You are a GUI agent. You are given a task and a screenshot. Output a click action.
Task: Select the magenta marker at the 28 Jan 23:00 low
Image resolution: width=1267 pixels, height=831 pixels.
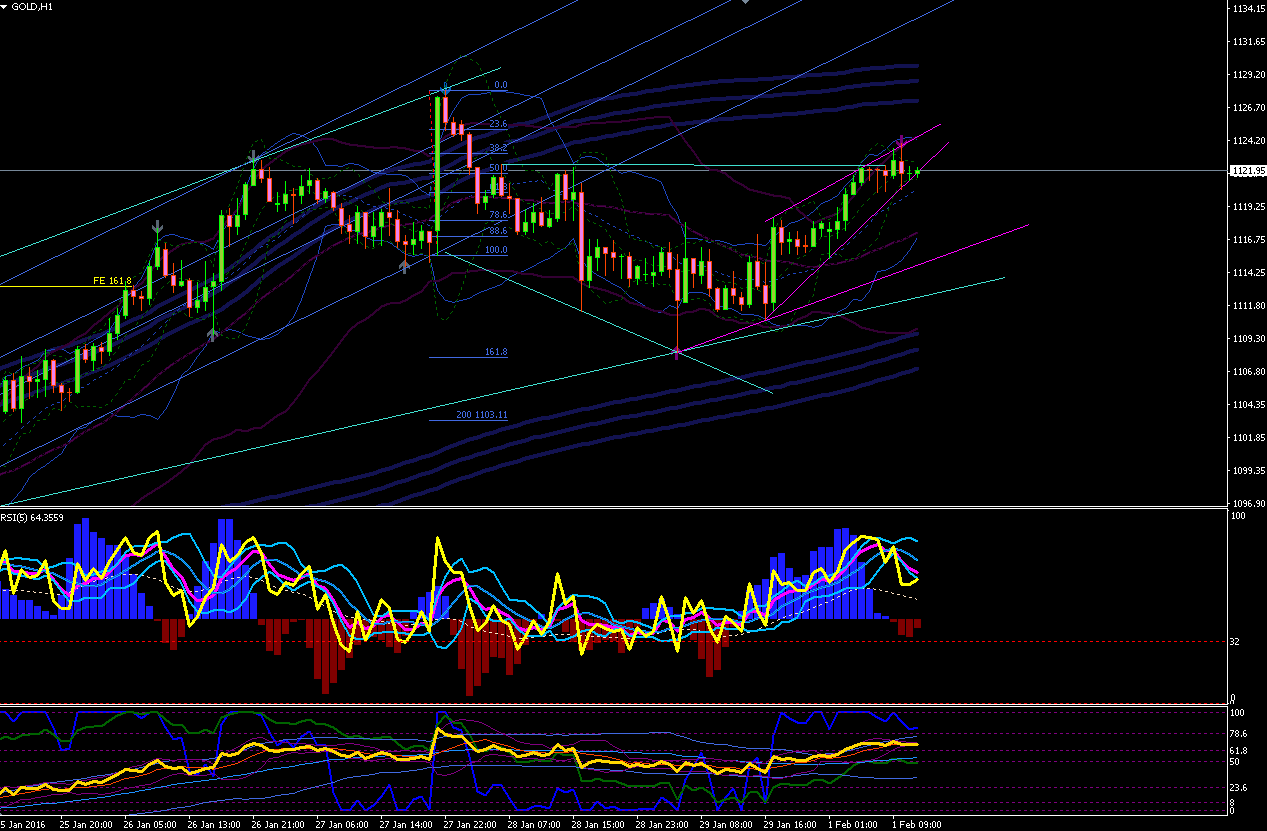tap(677, 352)
